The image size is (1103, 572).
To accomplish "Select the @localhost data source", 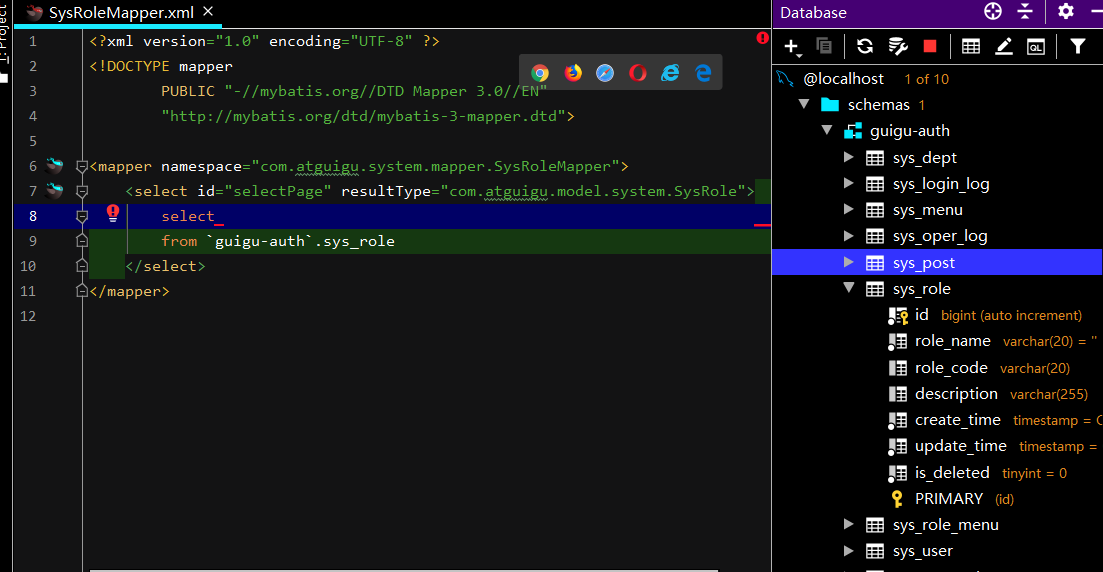I will pyautogui.click(x=843, y=79).
